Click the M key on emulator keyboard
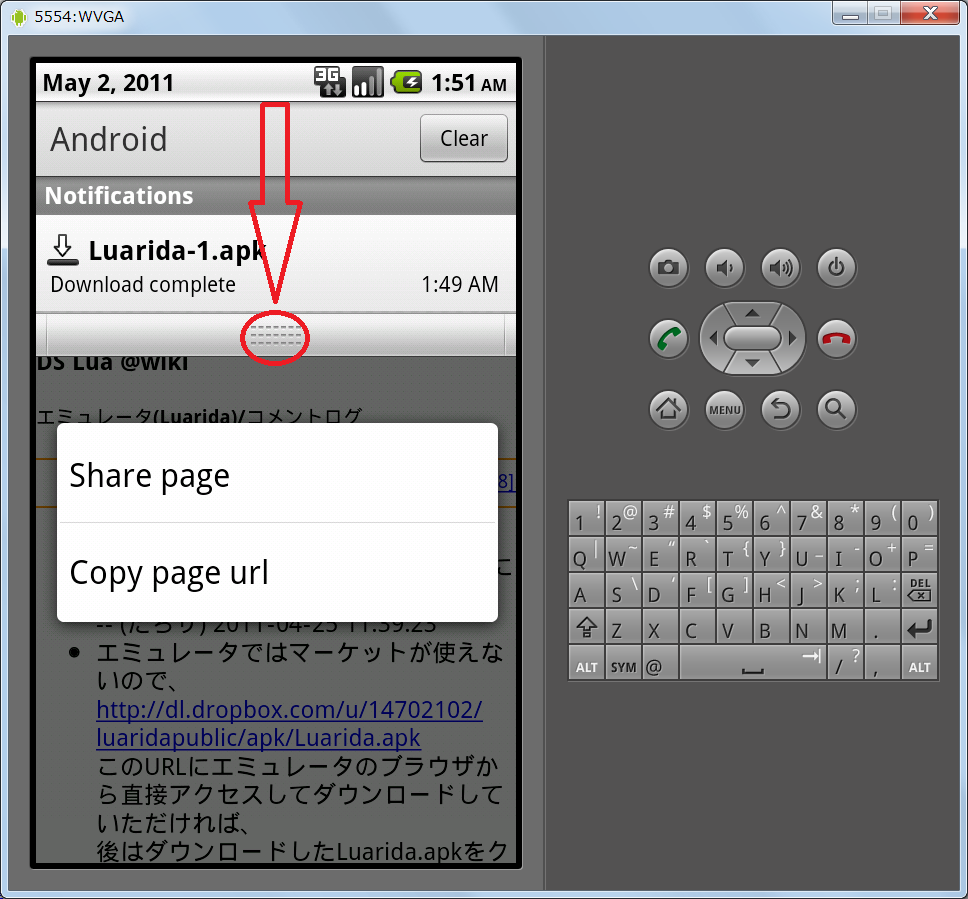 click(845, 626)
